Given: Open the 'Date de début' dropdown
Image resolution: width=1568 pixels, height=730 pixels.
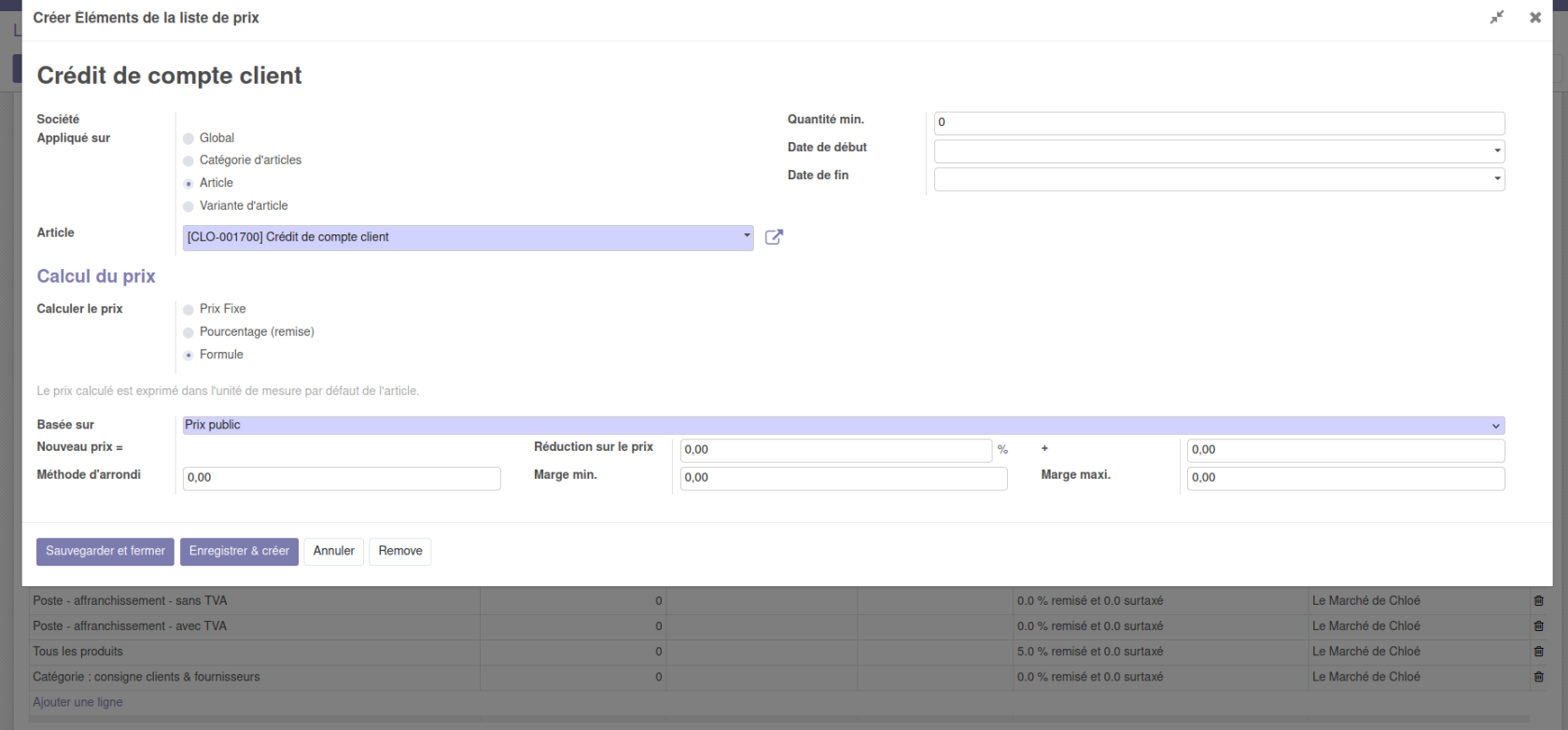Looking at the screenshot, I should (x=1497, y=151).
